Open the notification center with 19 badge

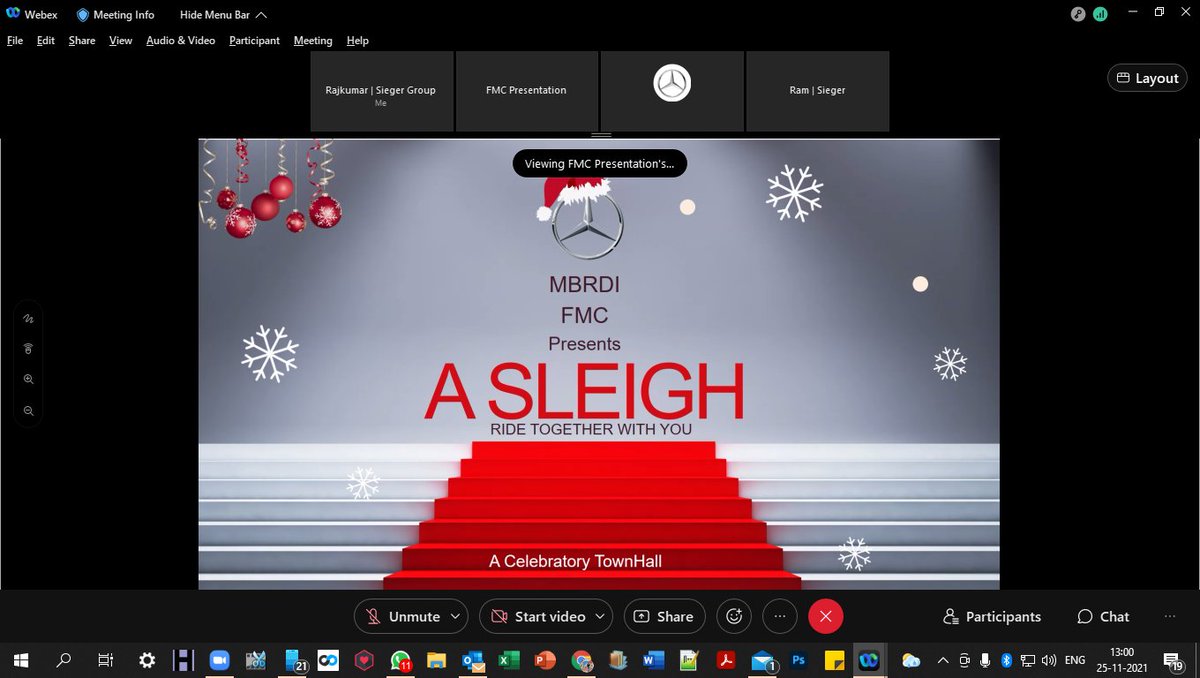(1176, 660)
